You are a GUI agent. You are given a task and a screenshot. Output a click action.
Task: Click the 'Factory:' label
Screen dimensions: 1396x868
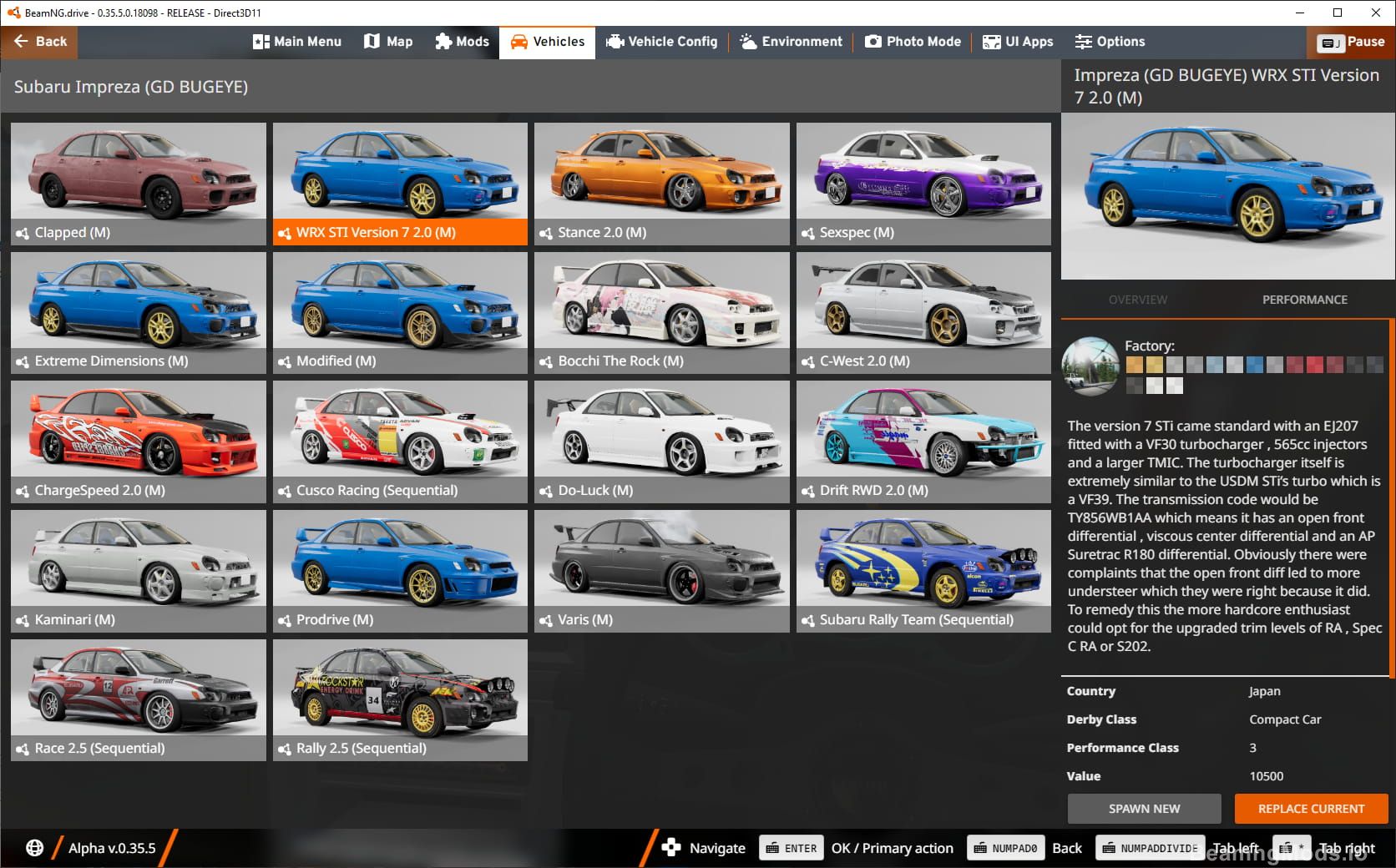[1149, 346]
